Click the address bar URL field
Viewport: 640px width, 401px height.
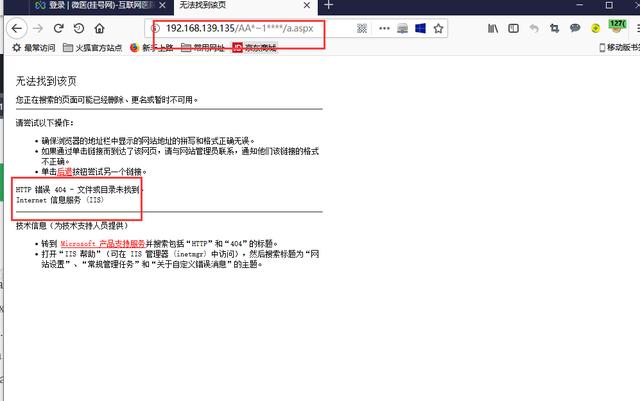pos(250,28)
